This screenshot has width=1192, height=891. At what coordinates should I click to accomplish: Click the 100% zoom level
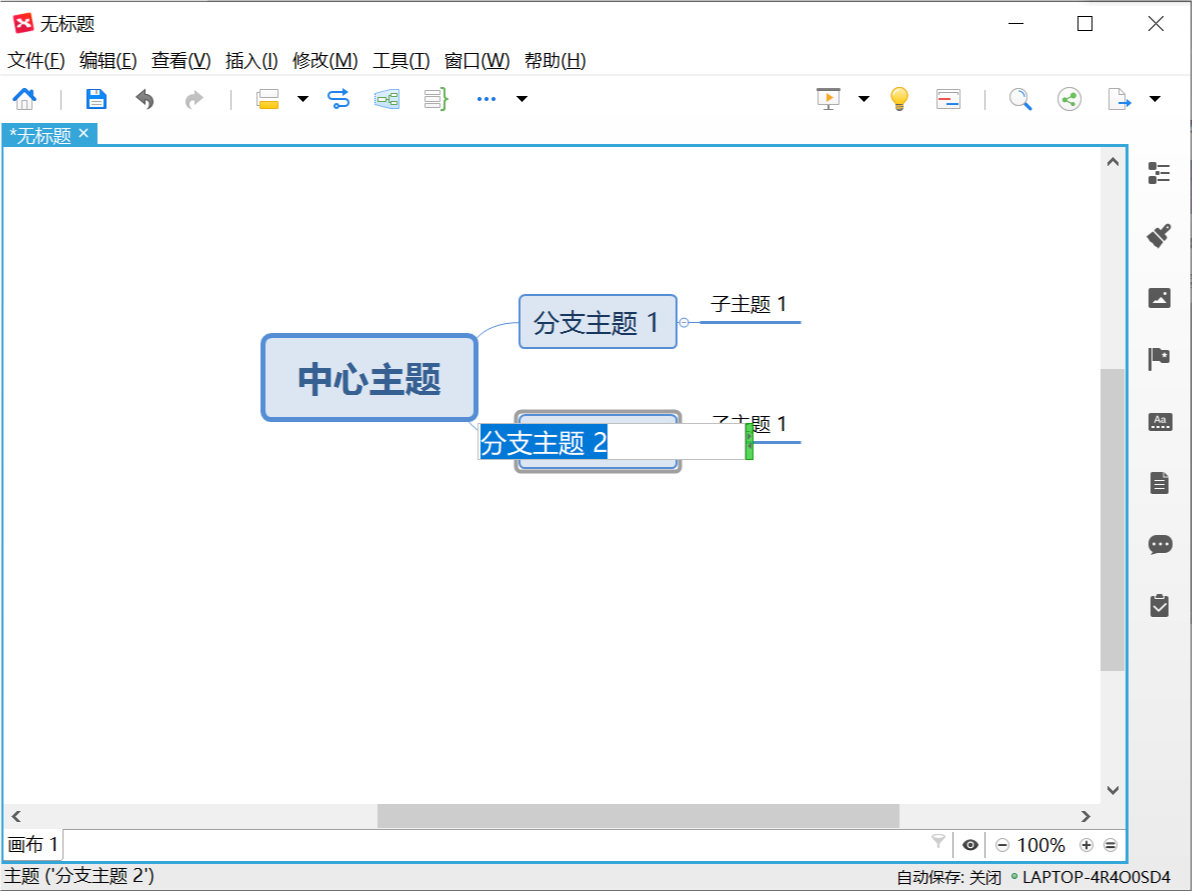click(1041, 845)
